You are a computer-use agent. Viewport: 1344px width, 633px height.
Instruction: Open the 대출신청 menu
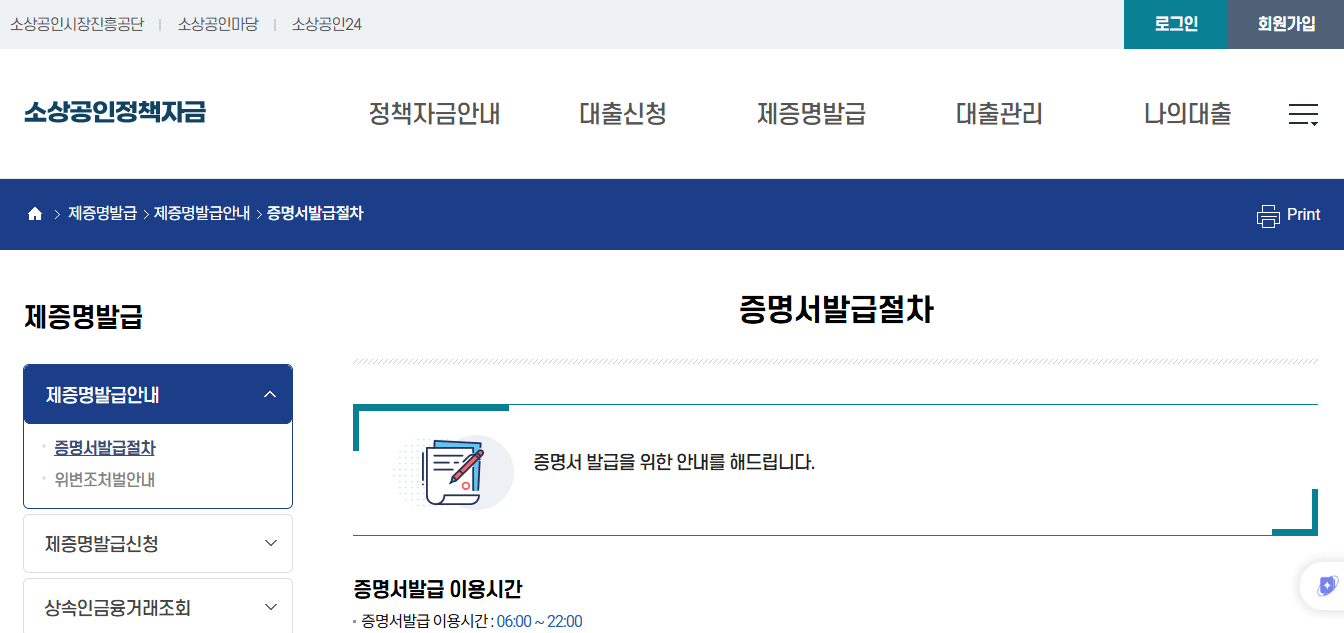[622, 114]
